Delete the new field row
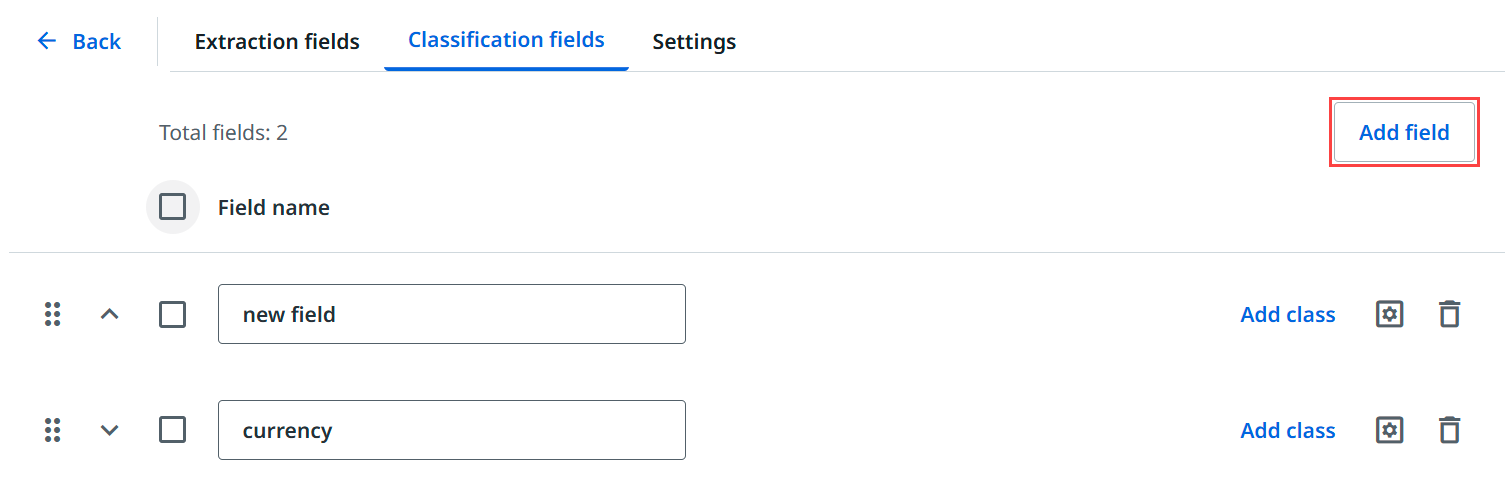 [x=1449, y=314]
